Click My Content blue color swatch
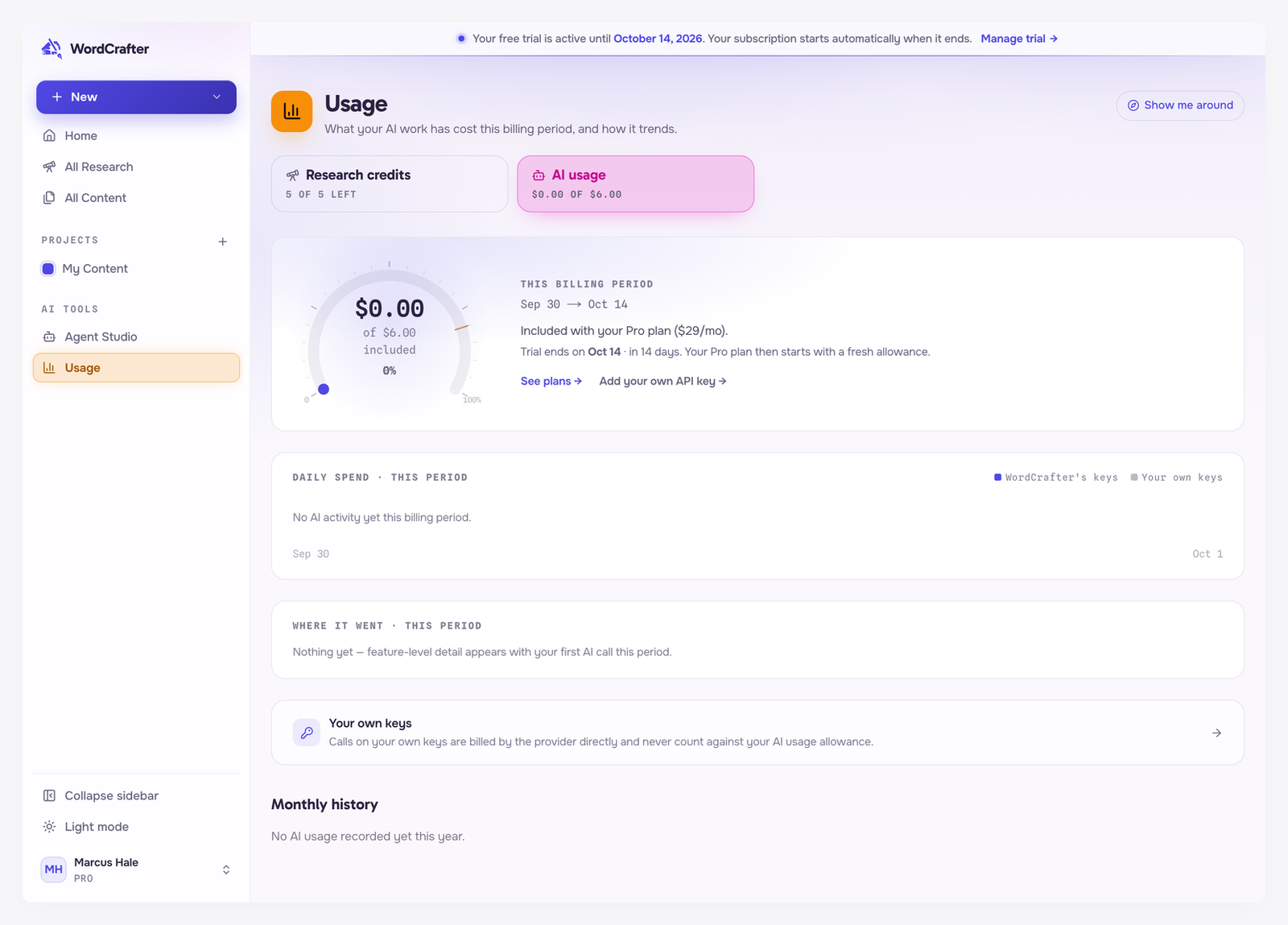The image size is (1288, 925). point(48,269)
